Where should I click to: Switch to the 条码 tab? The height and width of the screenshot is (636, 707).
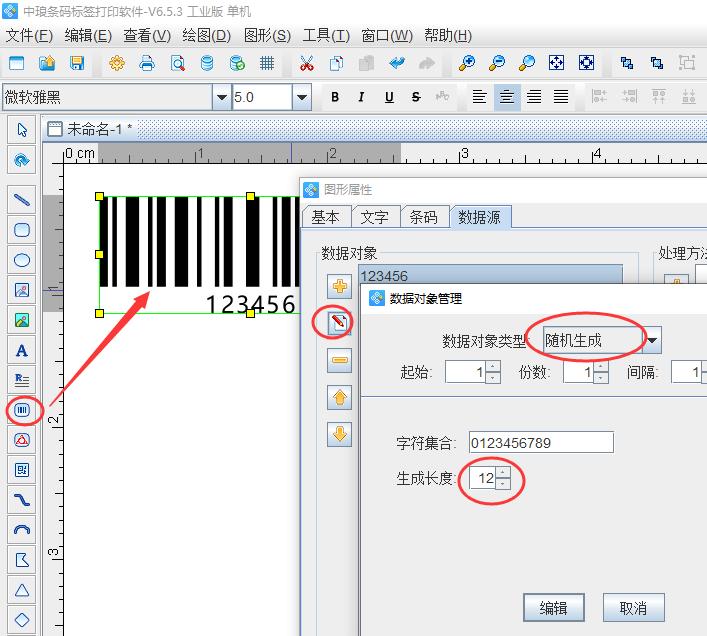423,217
